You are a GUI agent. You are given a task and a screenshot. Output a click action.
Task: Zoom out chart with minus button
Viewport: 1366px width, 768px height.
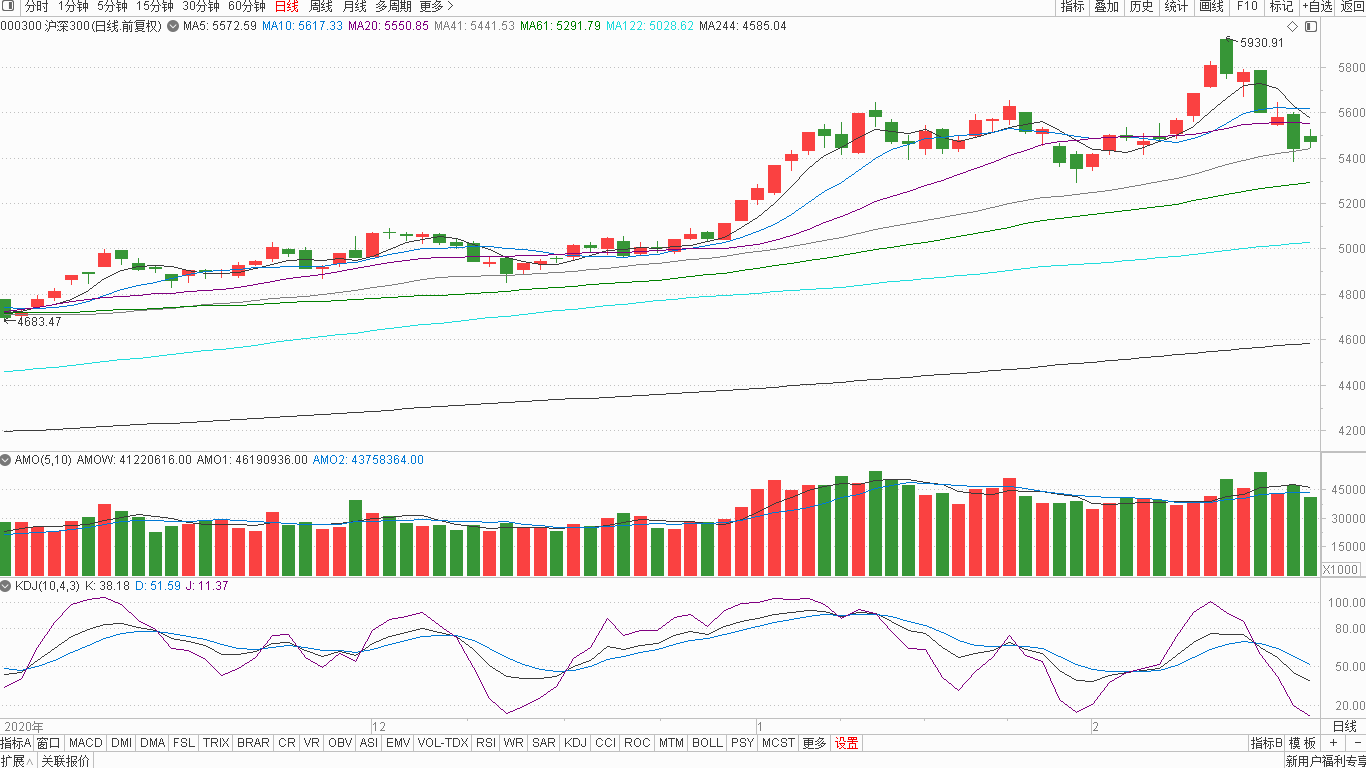(1356, 743)
